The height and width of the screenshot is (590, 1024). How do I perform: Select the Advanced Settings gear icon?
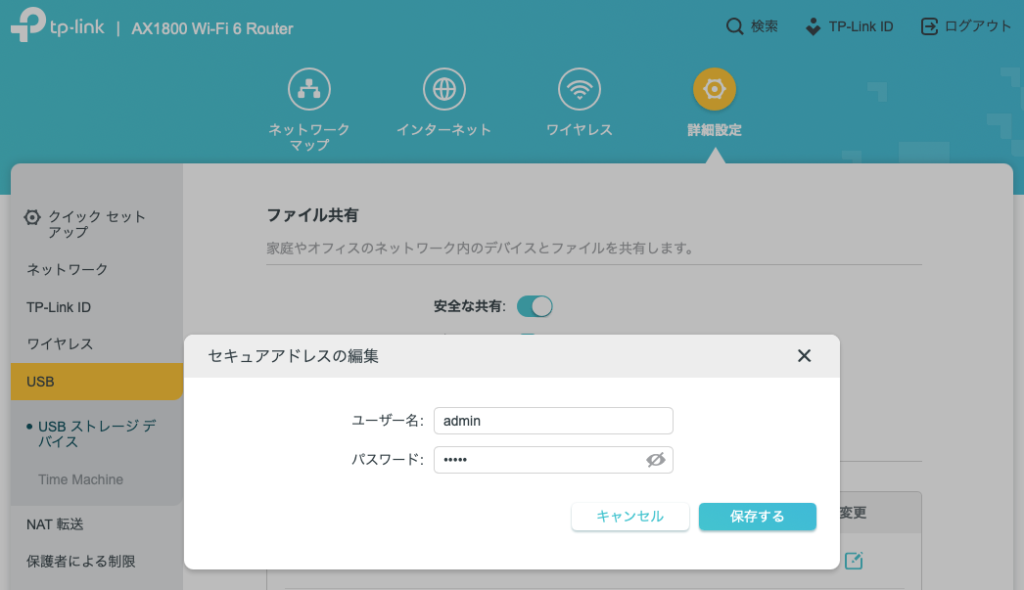pos(714,90)
